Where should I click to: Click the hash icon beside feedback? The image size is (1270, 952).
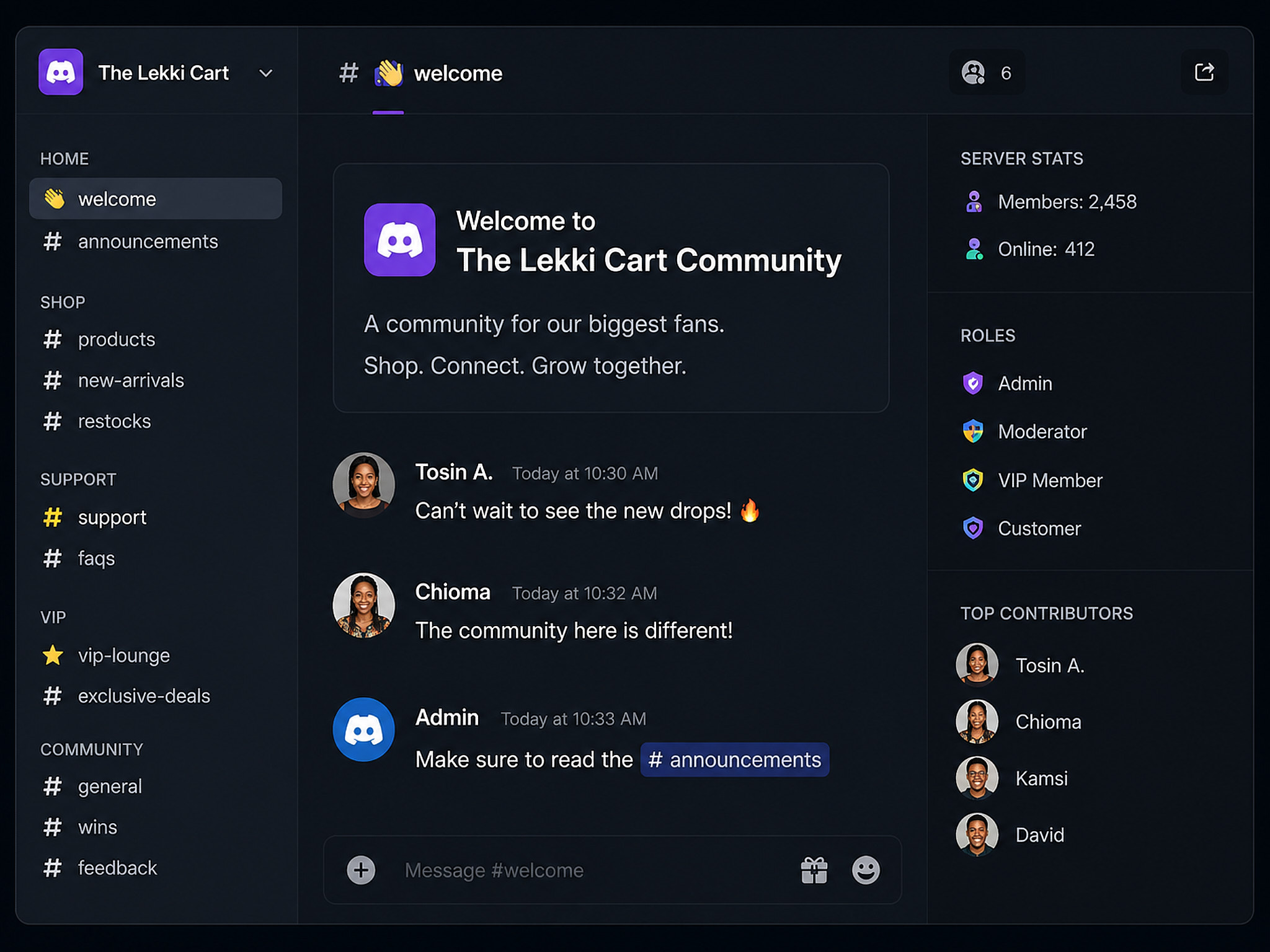(53, 868)
